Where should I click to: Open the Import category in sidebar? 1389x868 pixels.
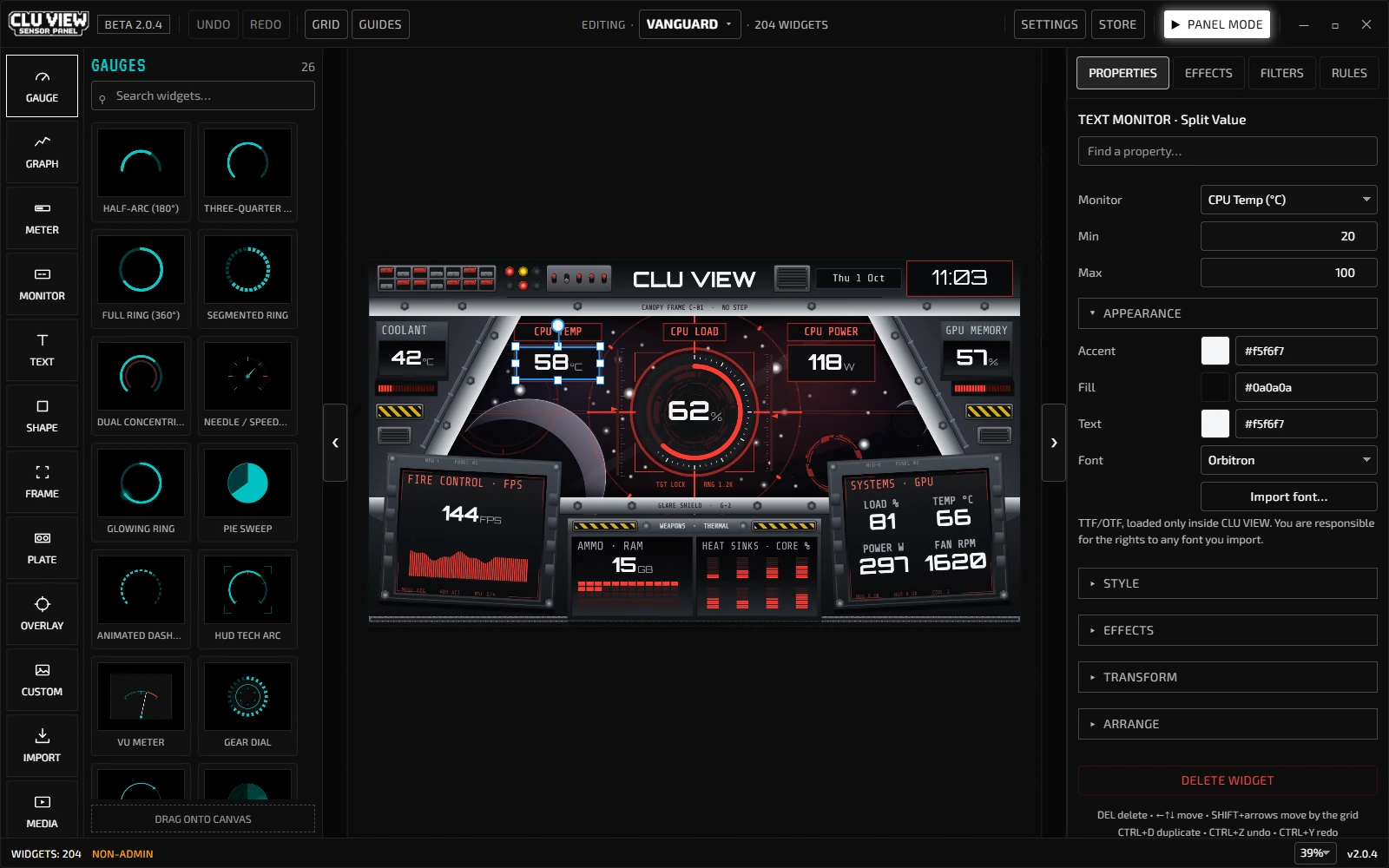click(x=42, y=746)
